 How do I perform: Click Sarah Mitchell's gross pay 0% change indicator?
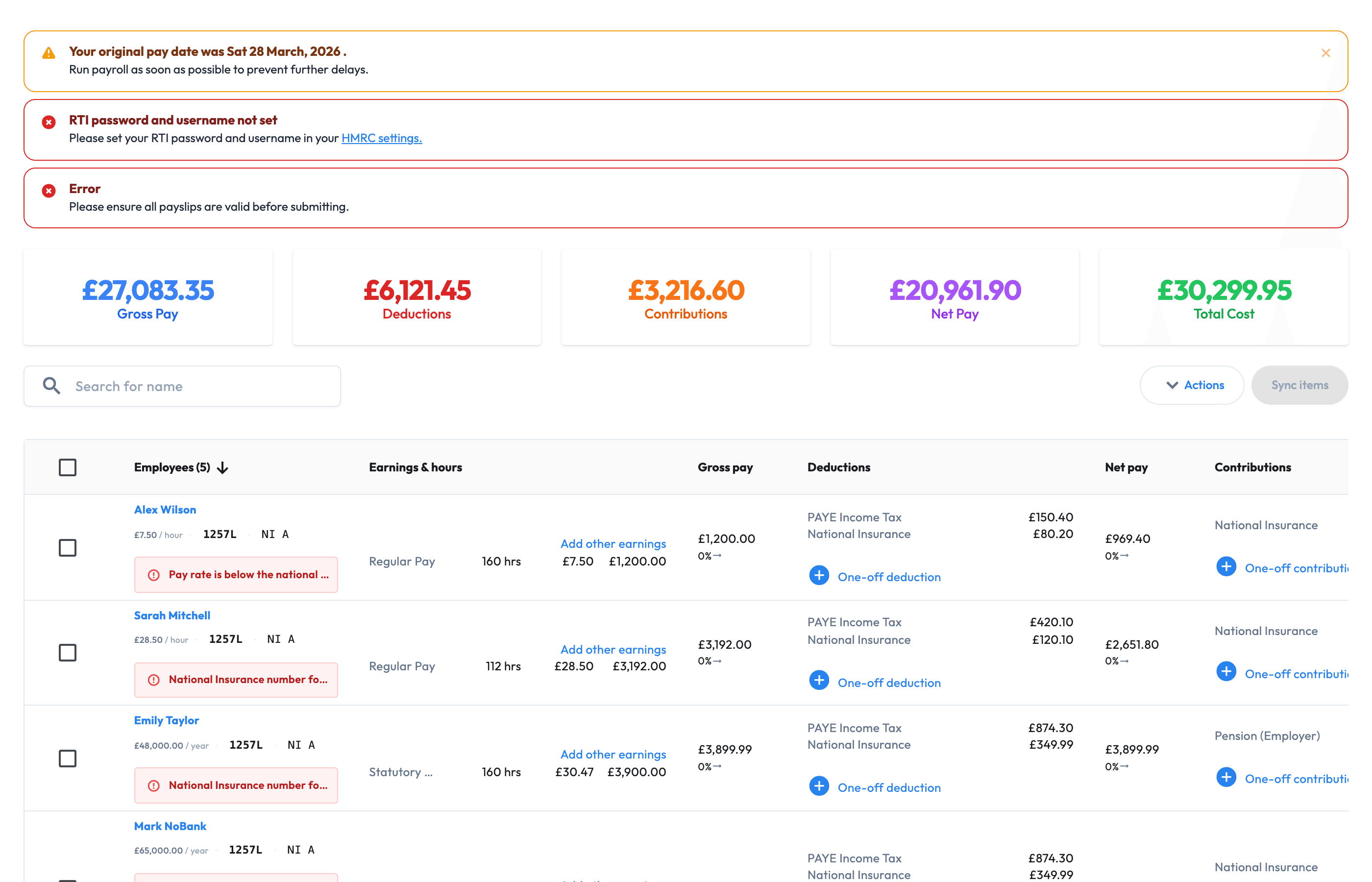click(710, 661)
